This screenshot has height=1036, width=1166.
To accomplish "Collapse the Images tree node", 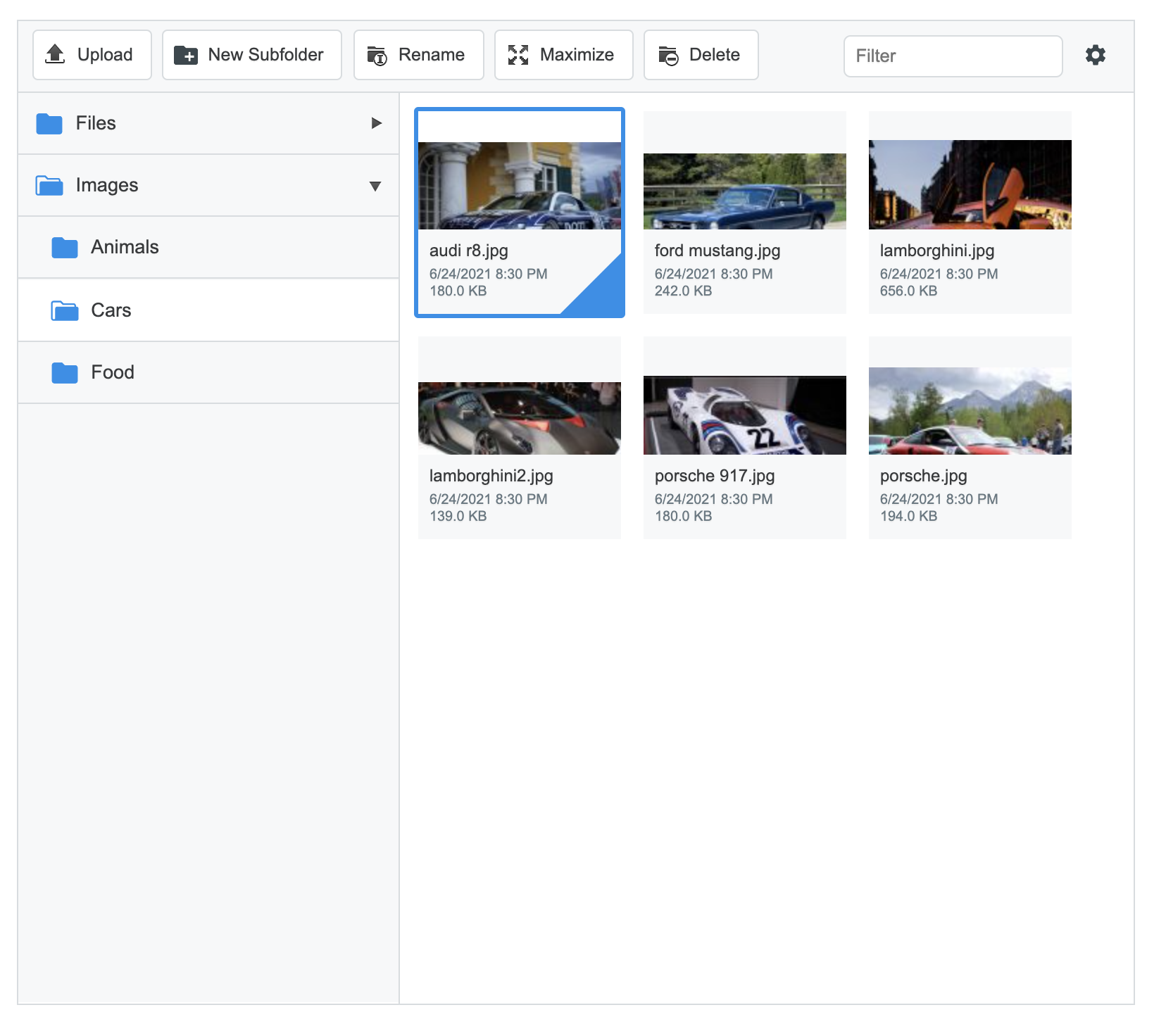I will point(375,185).
